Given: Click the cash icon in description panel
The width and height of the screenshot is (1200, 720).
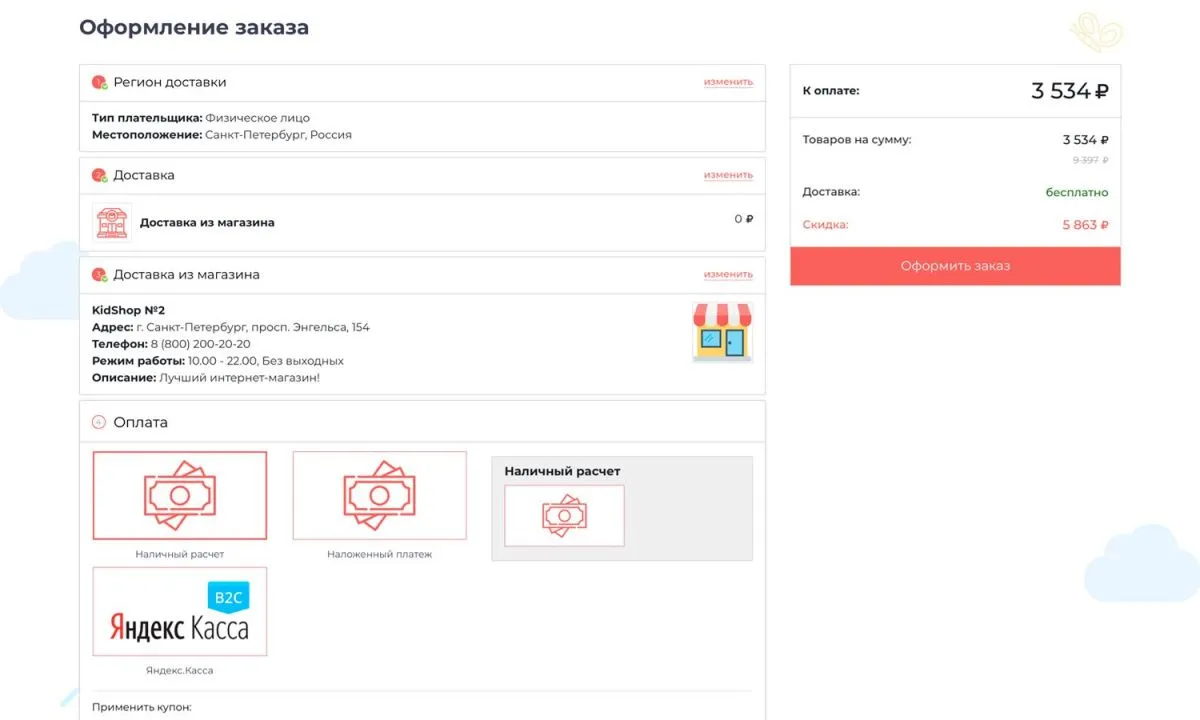Looking at the screenshot, I should point(564,516).
